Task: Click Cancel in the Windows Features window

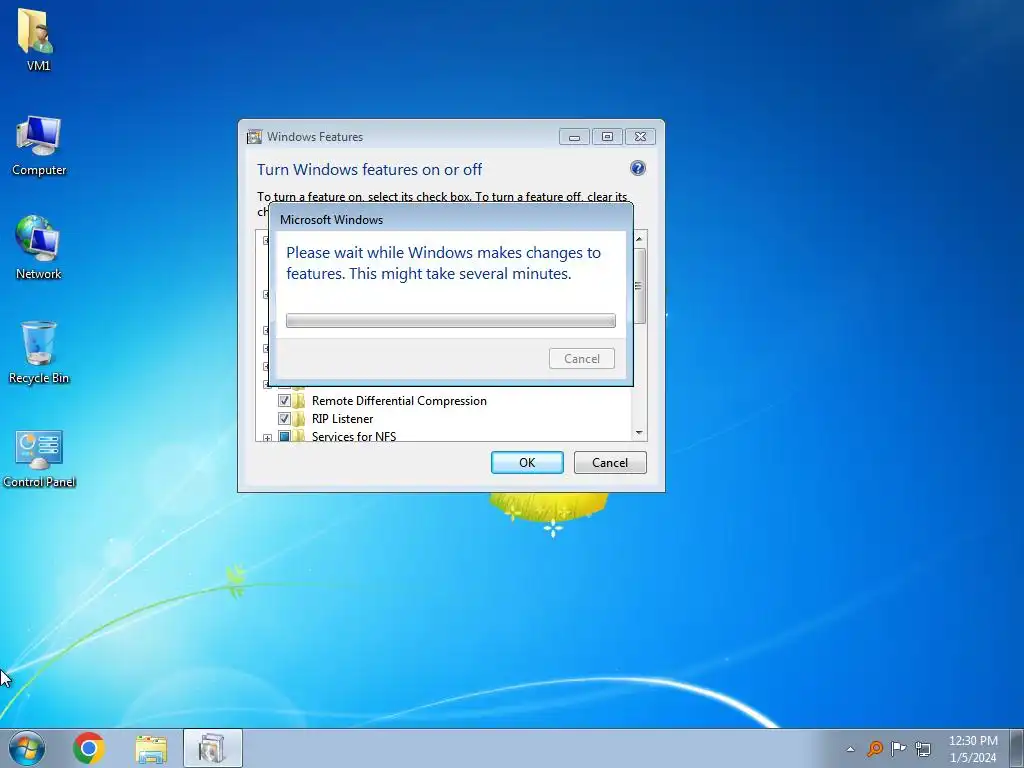Action: point(610,462)
